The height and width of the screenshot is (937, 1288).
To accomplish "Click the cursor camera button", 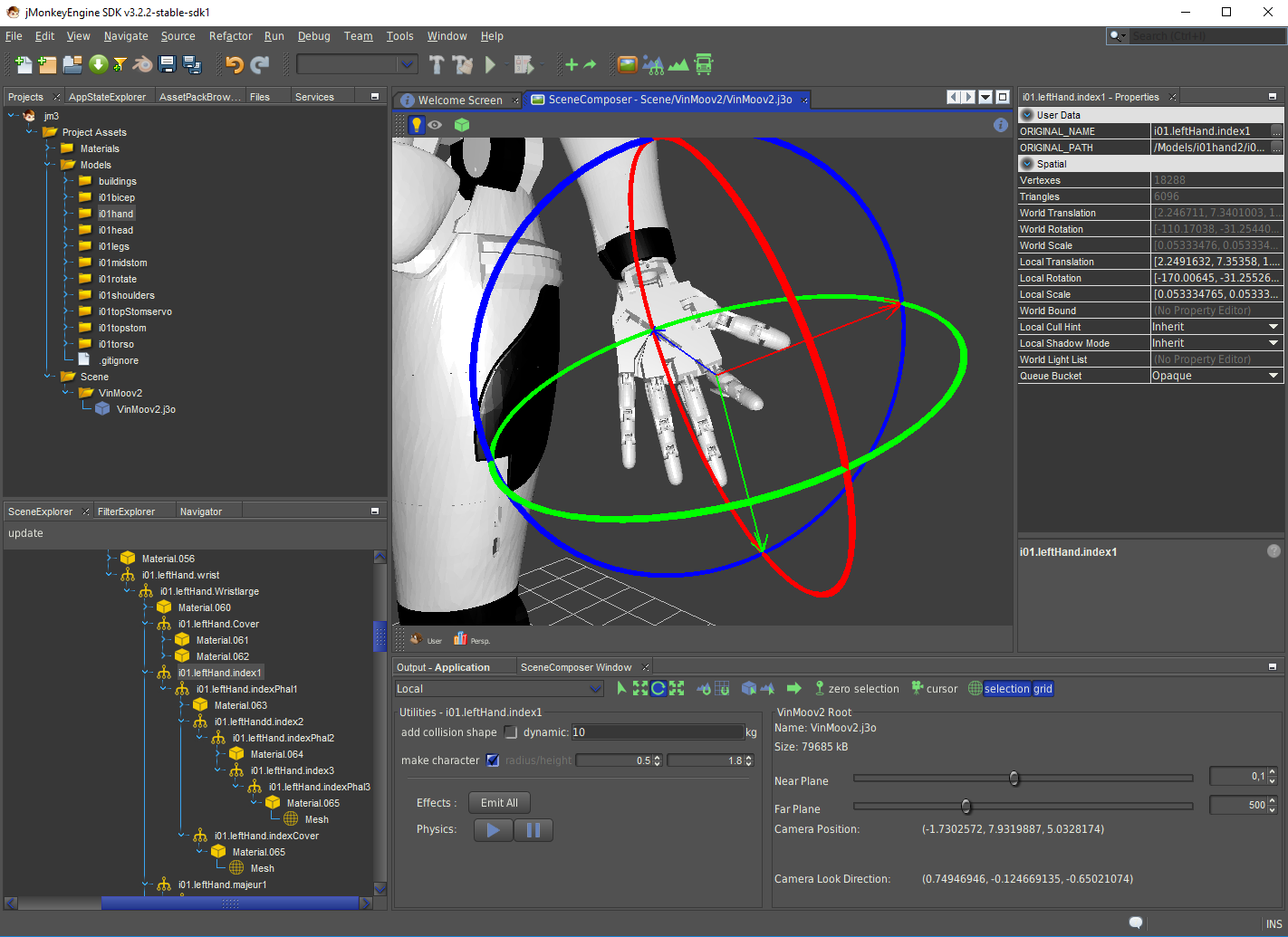I will [x=934, y=688].
